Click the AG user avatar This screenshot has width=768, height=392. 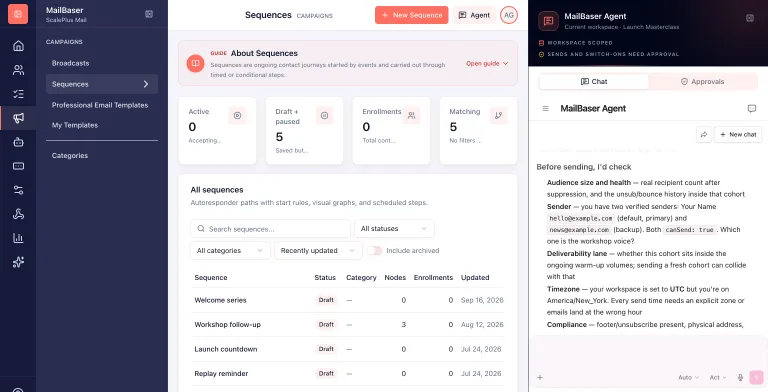click(509, 15)
